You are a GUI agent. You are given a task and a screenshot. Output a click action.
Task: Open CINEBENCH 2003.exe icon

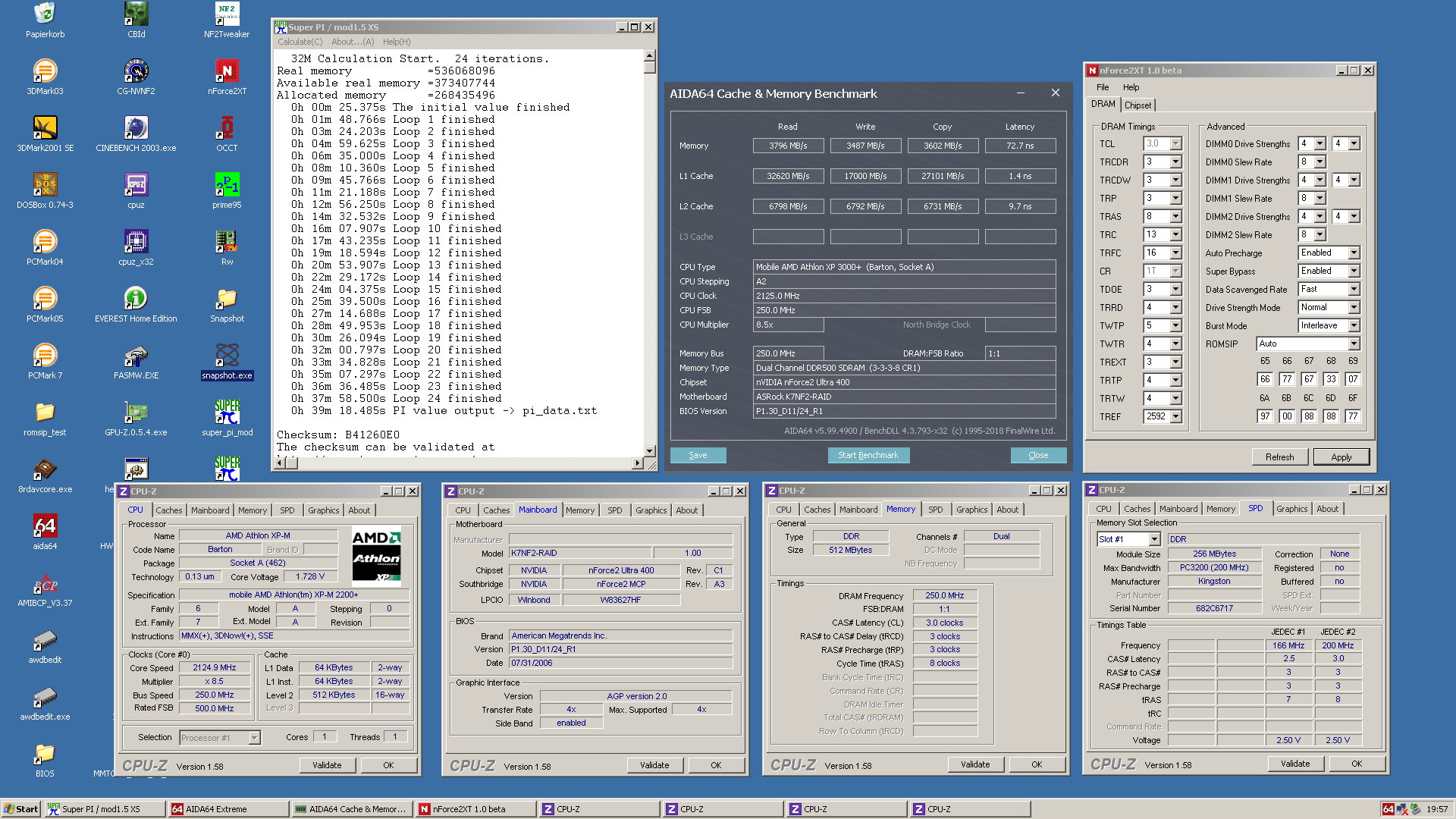(136, 134)
